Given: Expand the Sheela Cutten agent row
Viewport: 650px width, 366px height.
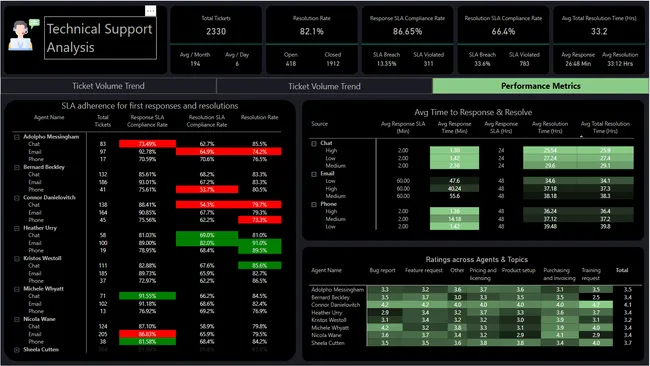Looking at the screenshot, I should click(17, 350).
